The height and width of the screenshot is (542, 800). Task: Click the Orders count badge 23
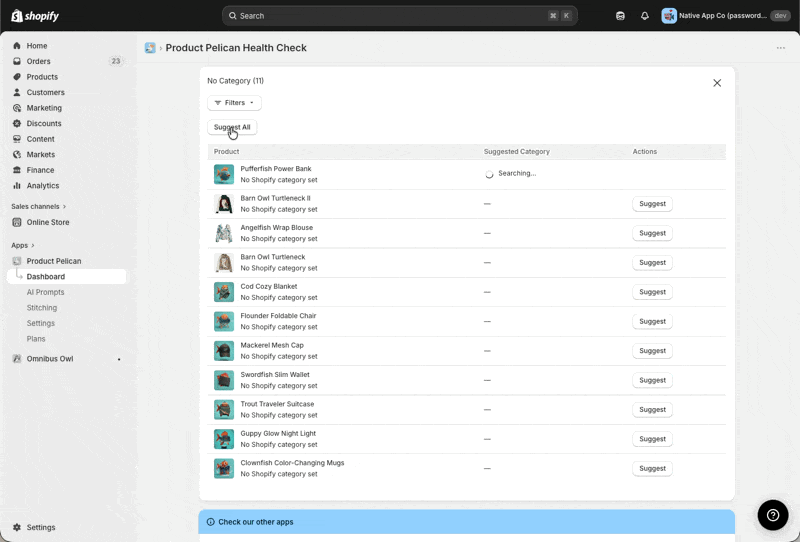(116, 61)
